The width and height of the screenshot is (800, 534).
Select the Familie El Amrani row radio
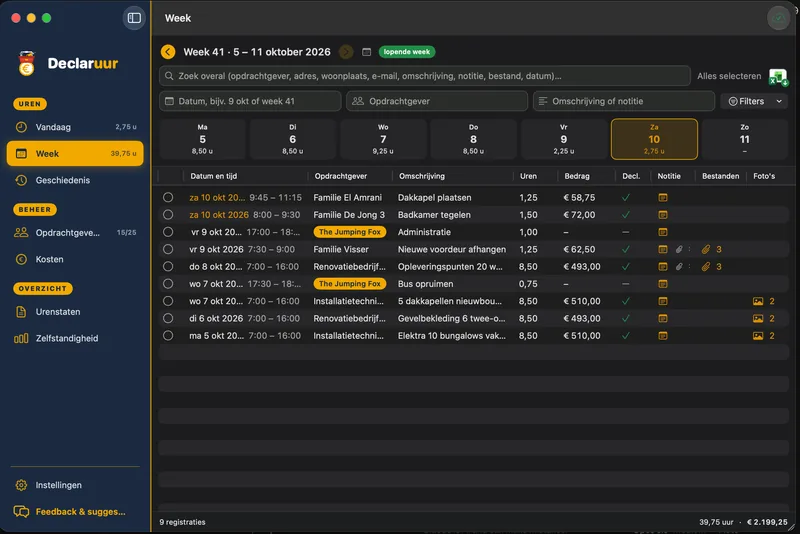click(x=168, y=197)
